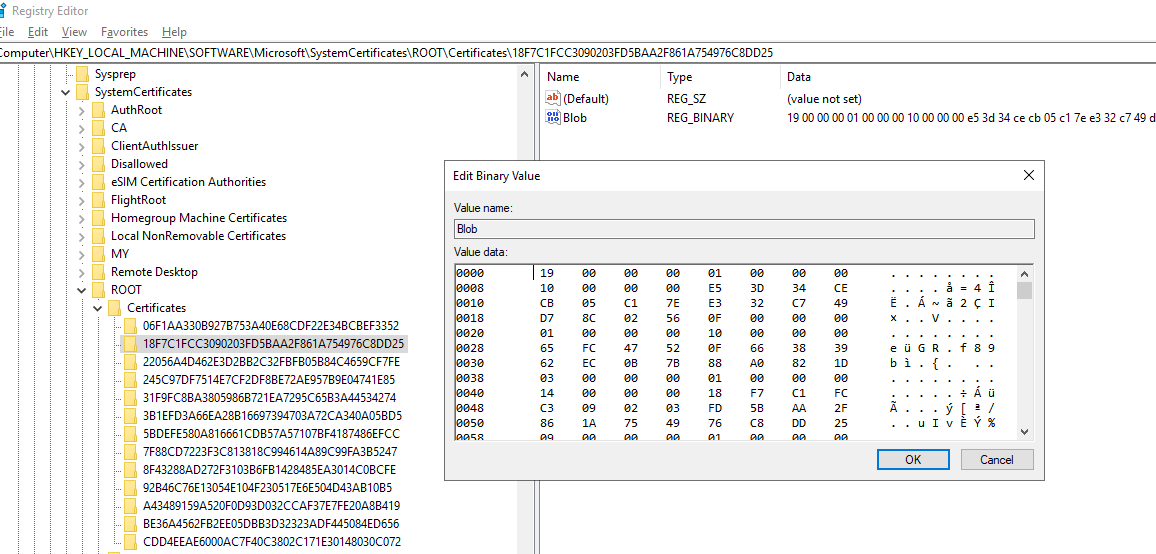Screen dimensions: 1156x554
Task: Collapse the SystemCertificates tree node
Action: (x=66, y=92)
